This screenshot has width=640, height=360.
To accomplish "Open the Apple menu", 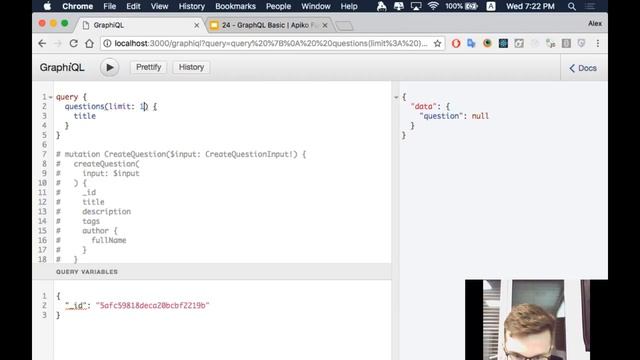I will point(47,6).
